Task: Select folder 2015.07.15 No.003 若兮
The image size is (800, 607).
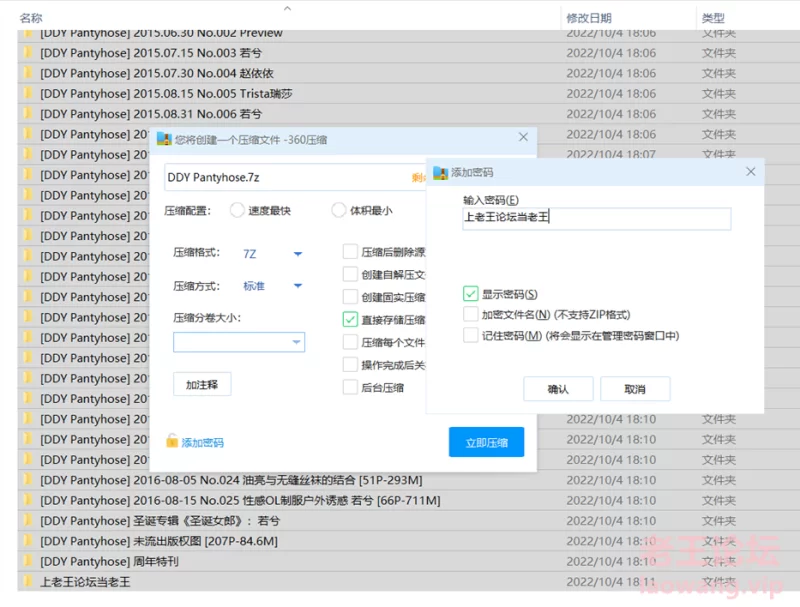Action: (x=151, y=53)
